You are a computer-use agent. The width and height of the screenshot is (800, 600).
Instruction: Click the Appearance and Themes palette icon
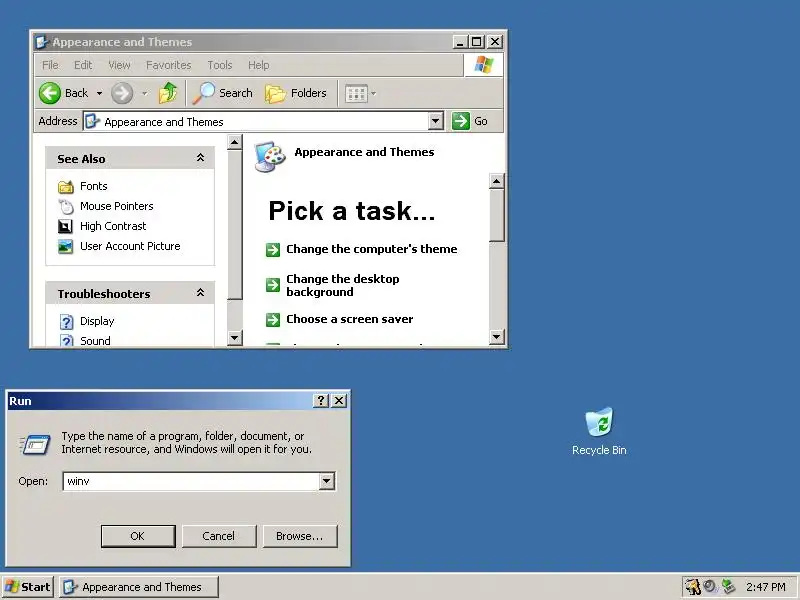270,157
